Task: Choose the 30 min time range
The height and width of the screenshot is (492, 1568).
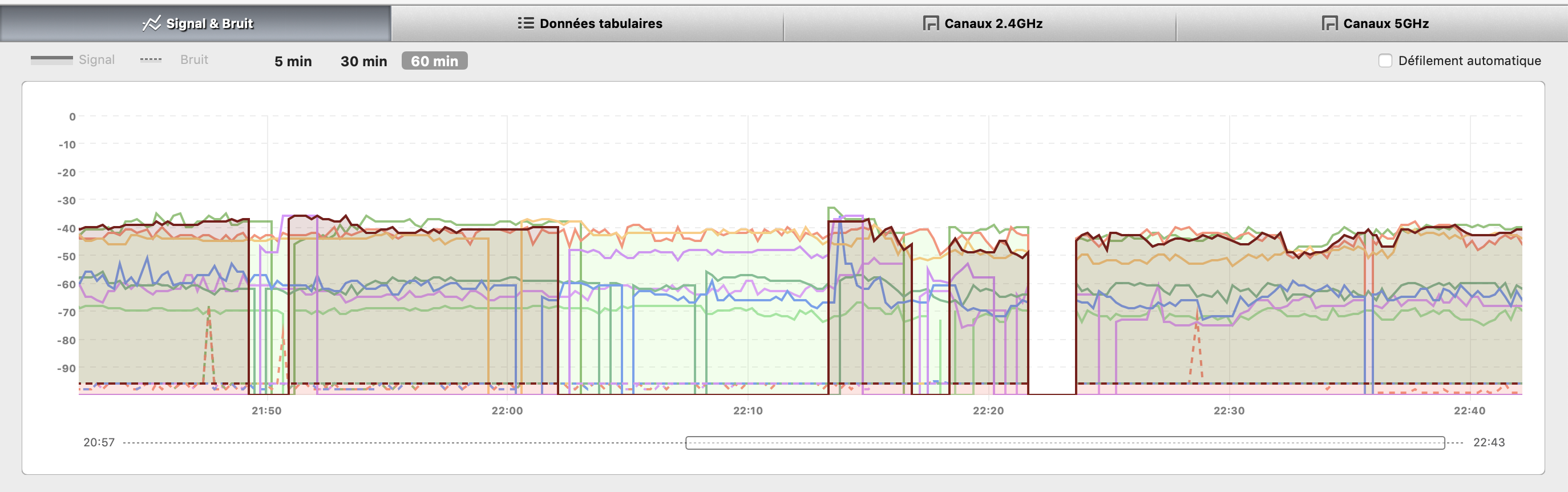Action: click(363, 61)
